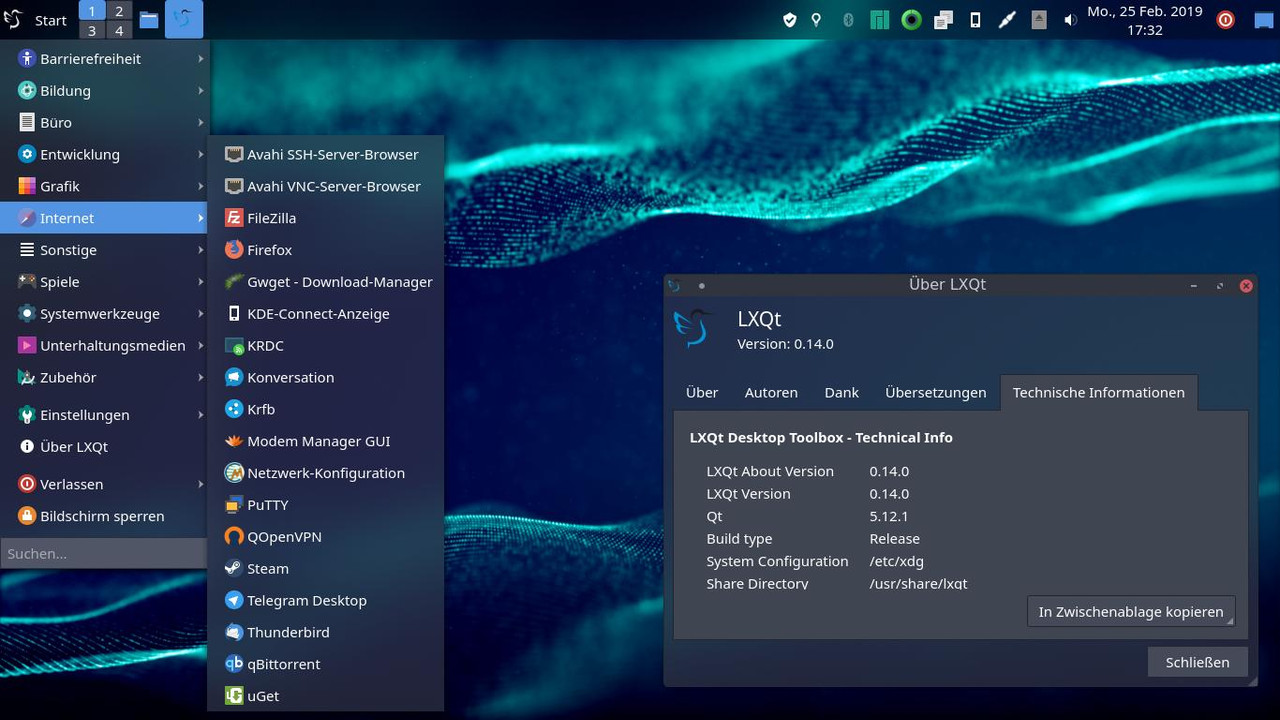
Task: Start Gwget Download-Manager
Action: (325, 282)
